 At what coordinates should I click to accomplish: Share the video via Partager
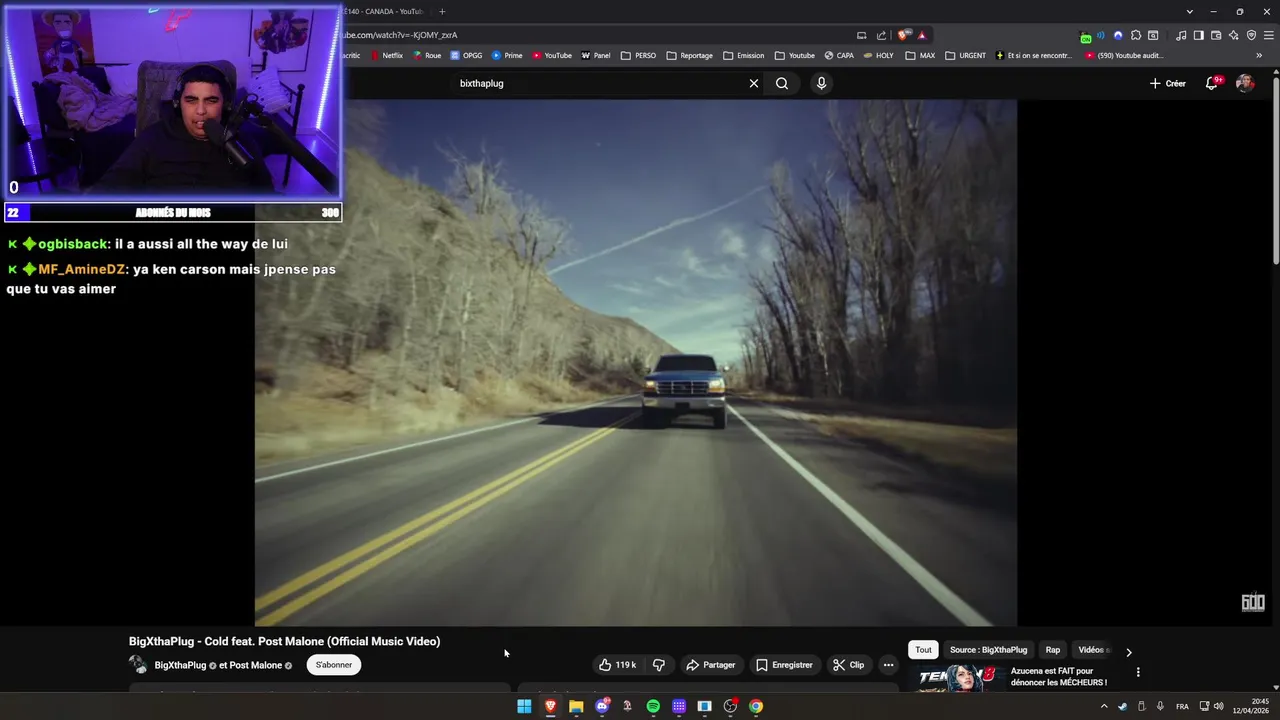pyautogui.click(x=711, y=665)
